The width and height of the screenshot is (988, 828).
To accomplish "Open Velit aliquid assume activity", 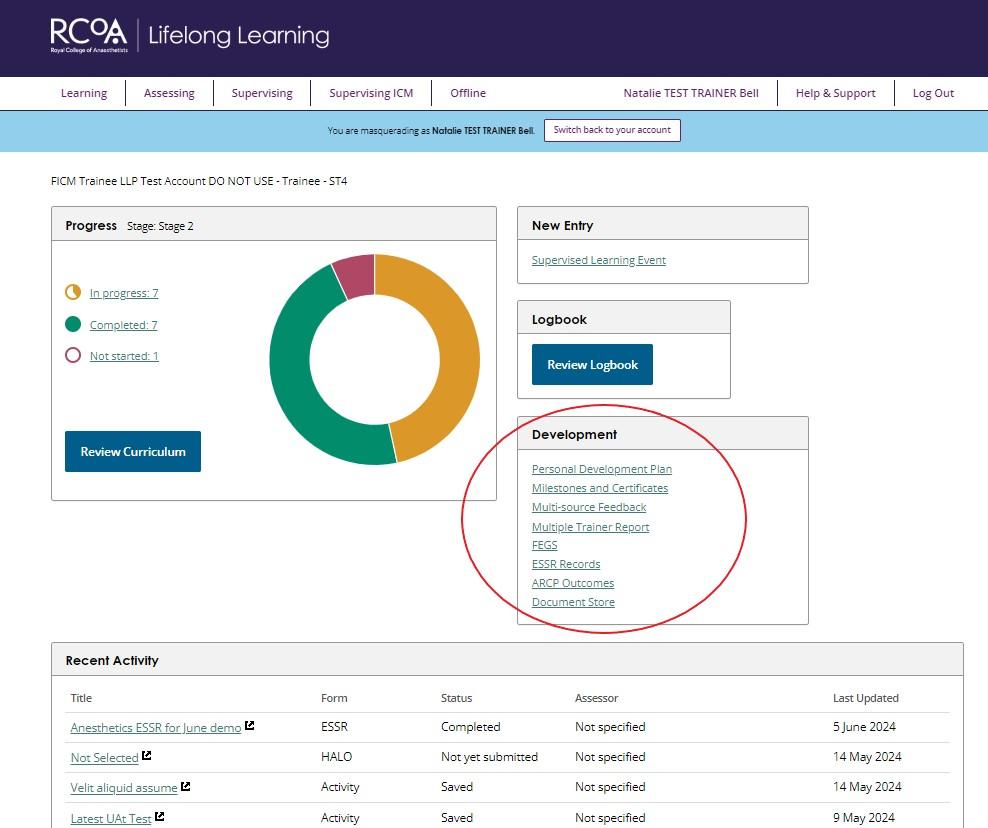I will point(124,788).
